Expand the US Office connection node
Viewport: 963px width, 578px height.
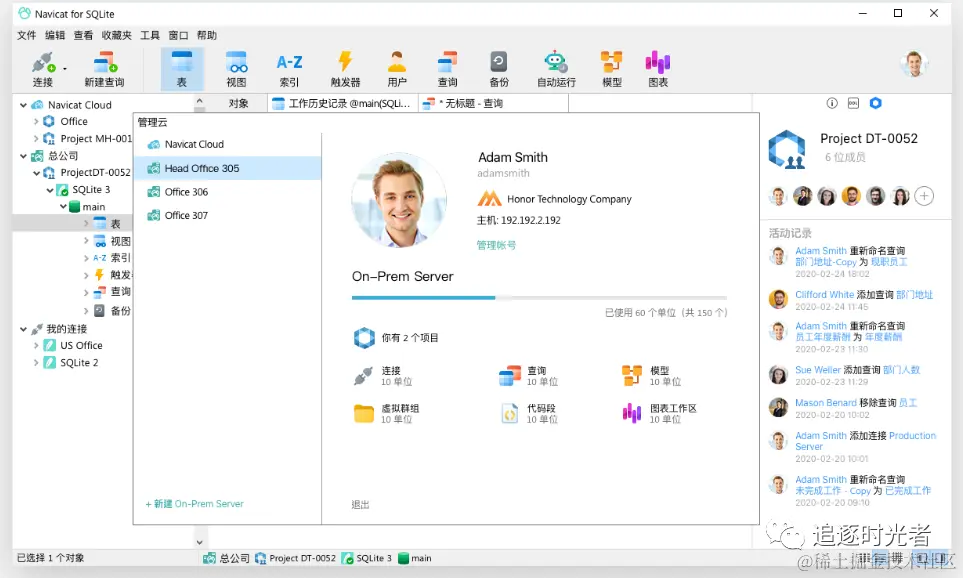[x=36, y=346]
